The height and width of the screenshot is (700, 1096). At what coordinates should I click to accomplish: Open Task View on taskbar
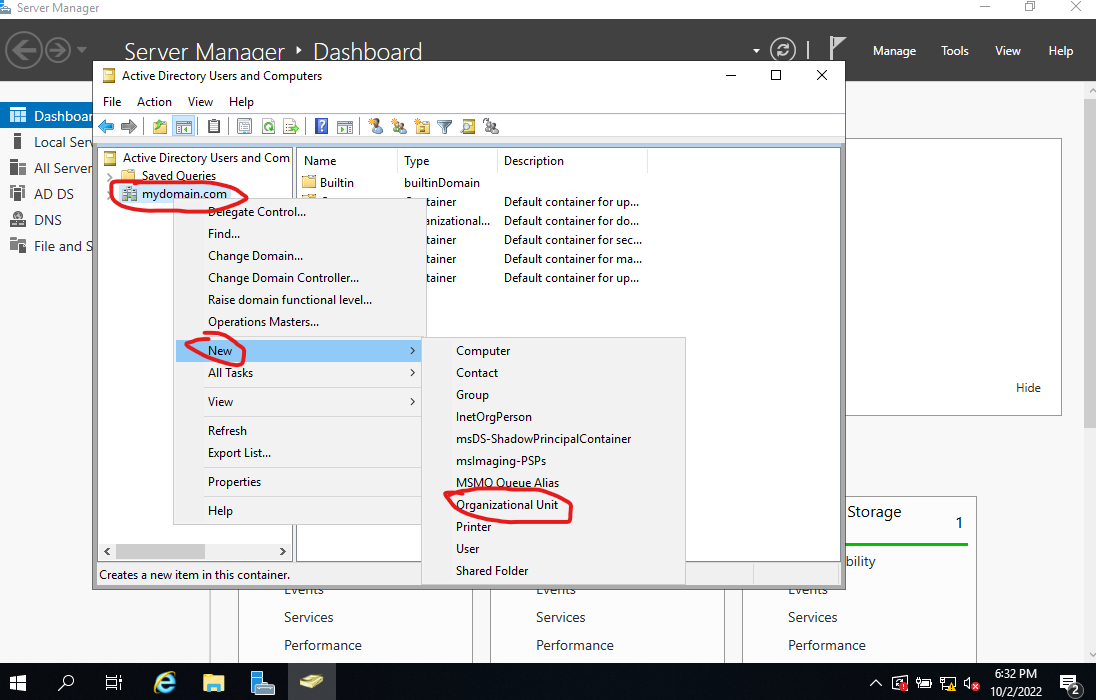coord(113,682)
